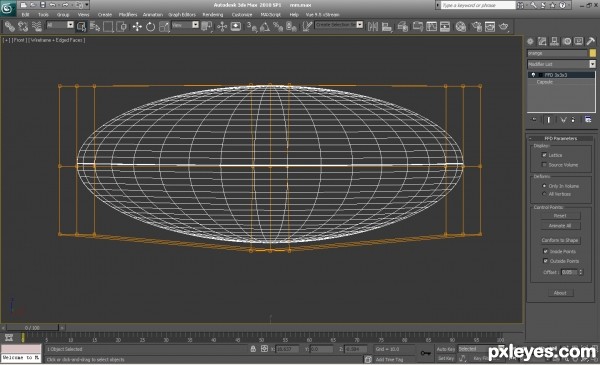This screenshot has width=600, height=365.
Task: Collapse the FFD Parameters rollout
Action: click(x=561, y=138)
